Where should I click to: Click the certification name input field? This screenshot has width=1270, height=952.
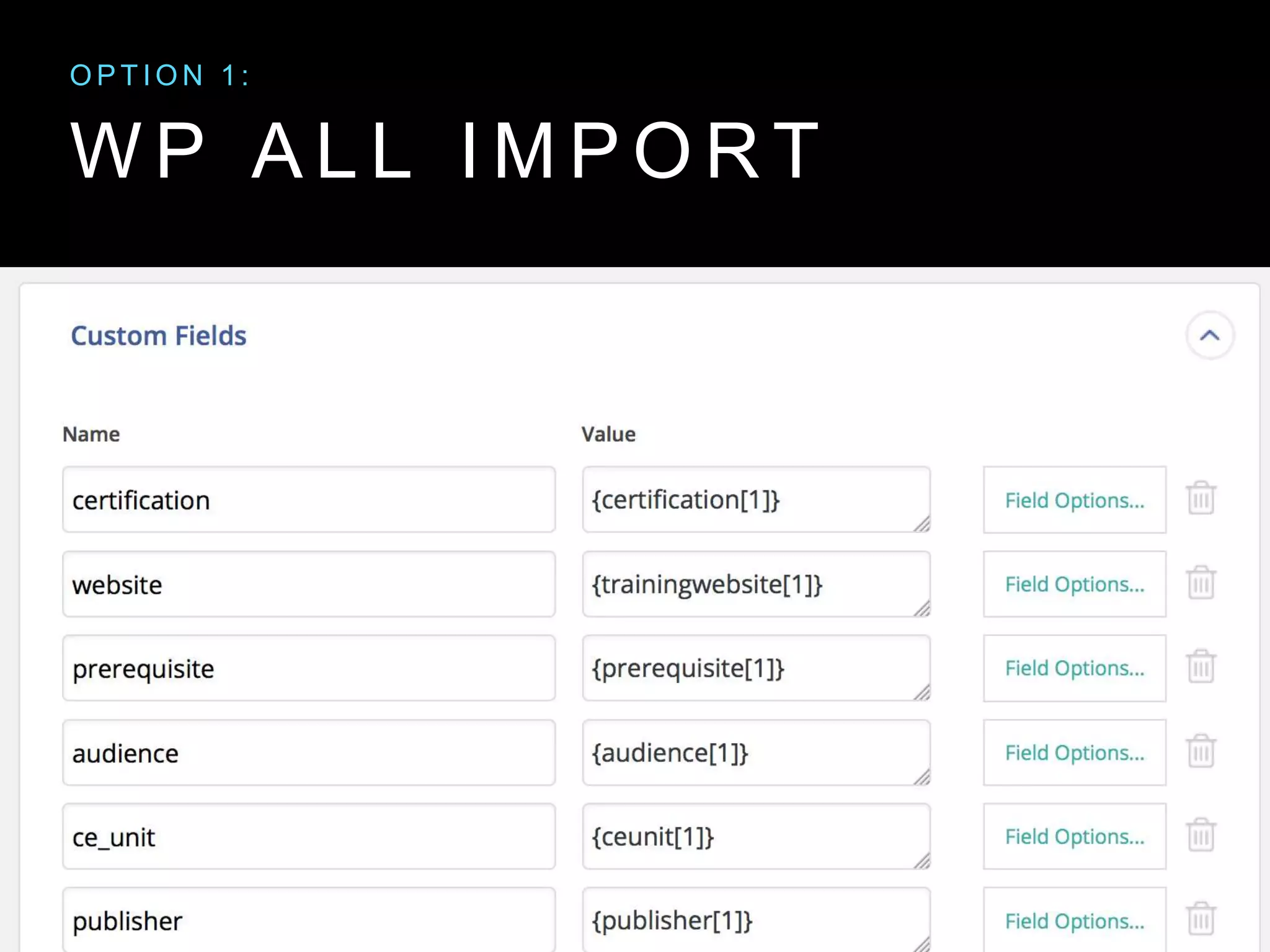coord(309,500)
